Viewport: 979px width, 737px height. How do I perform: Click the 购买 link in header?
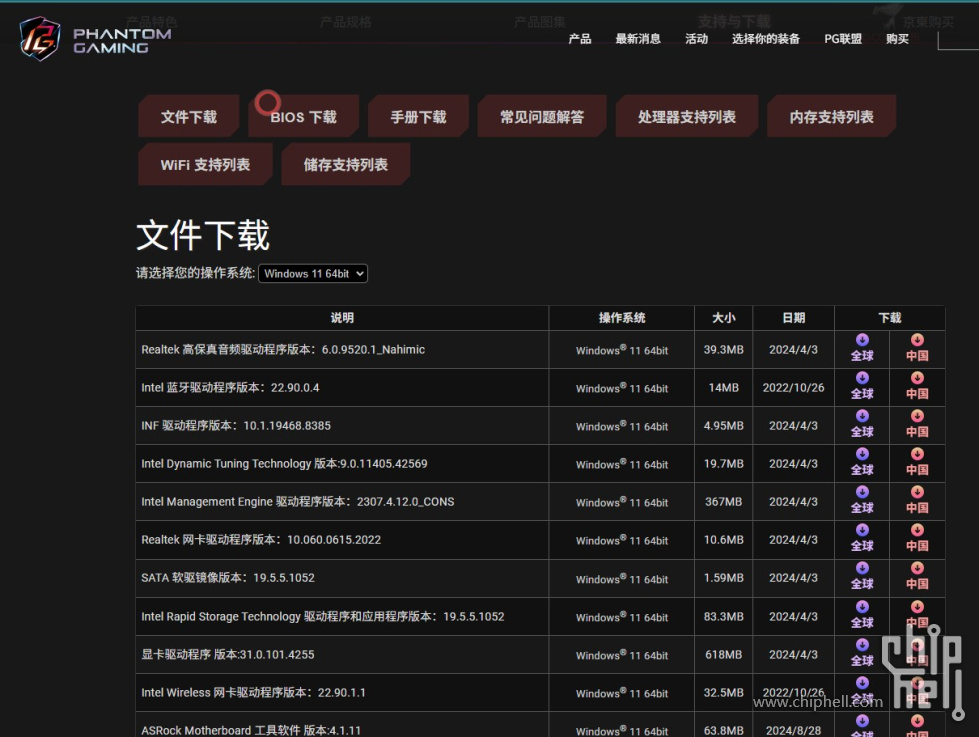897,39
